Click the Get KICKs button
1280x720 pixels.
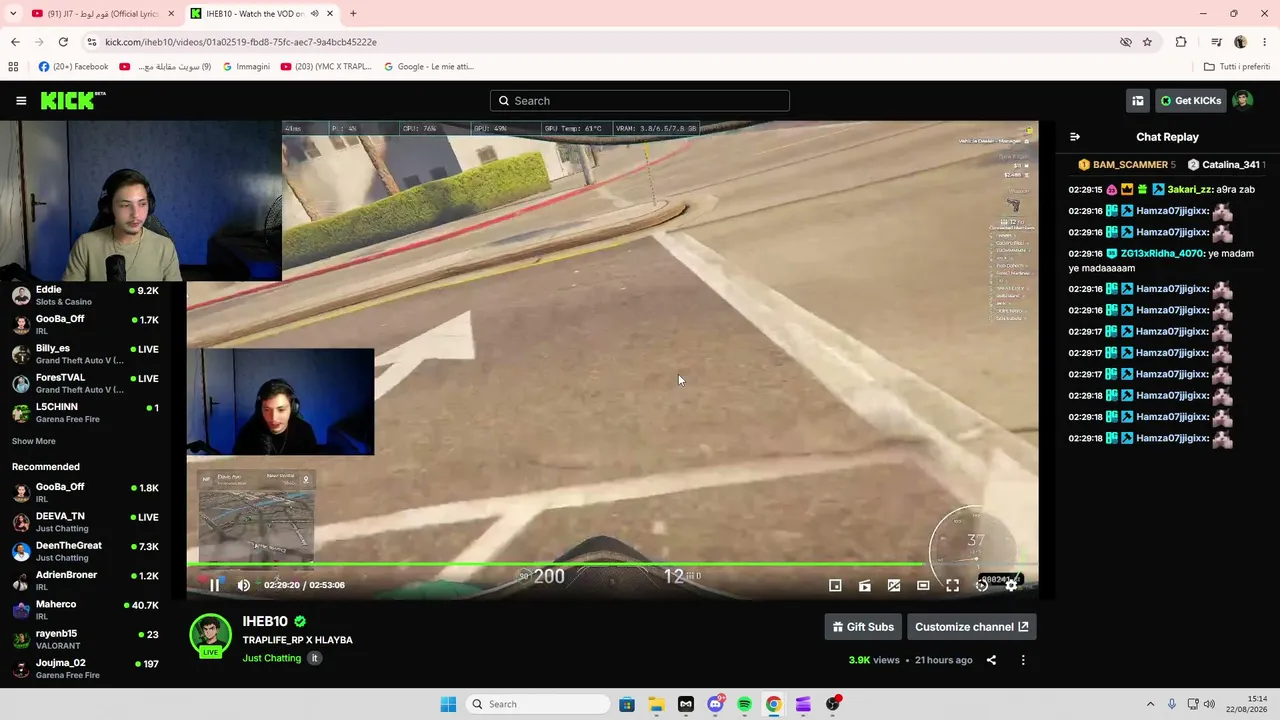[1191, 101]
